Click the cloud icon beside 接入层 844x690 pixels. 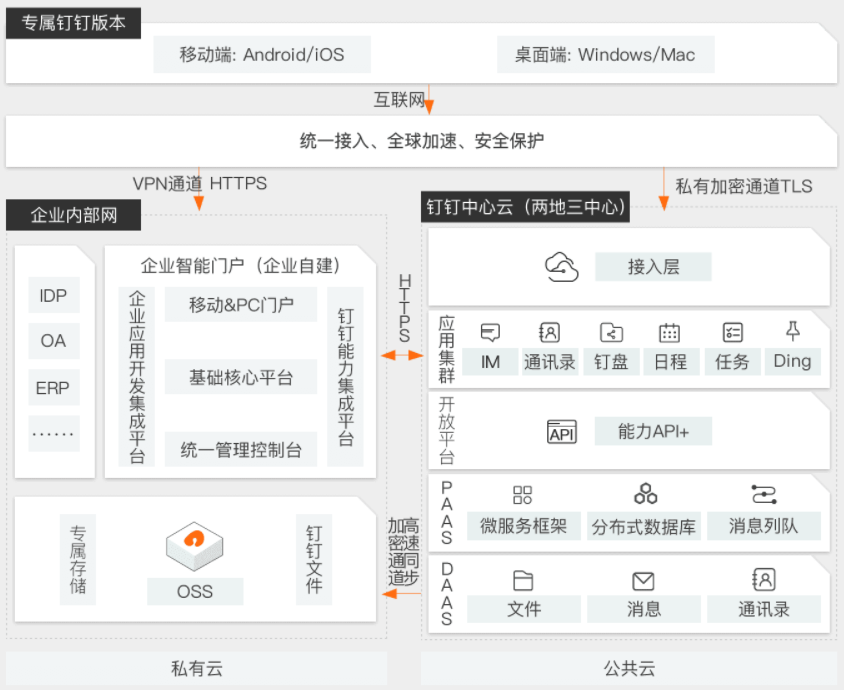click(x=561, y=267)
